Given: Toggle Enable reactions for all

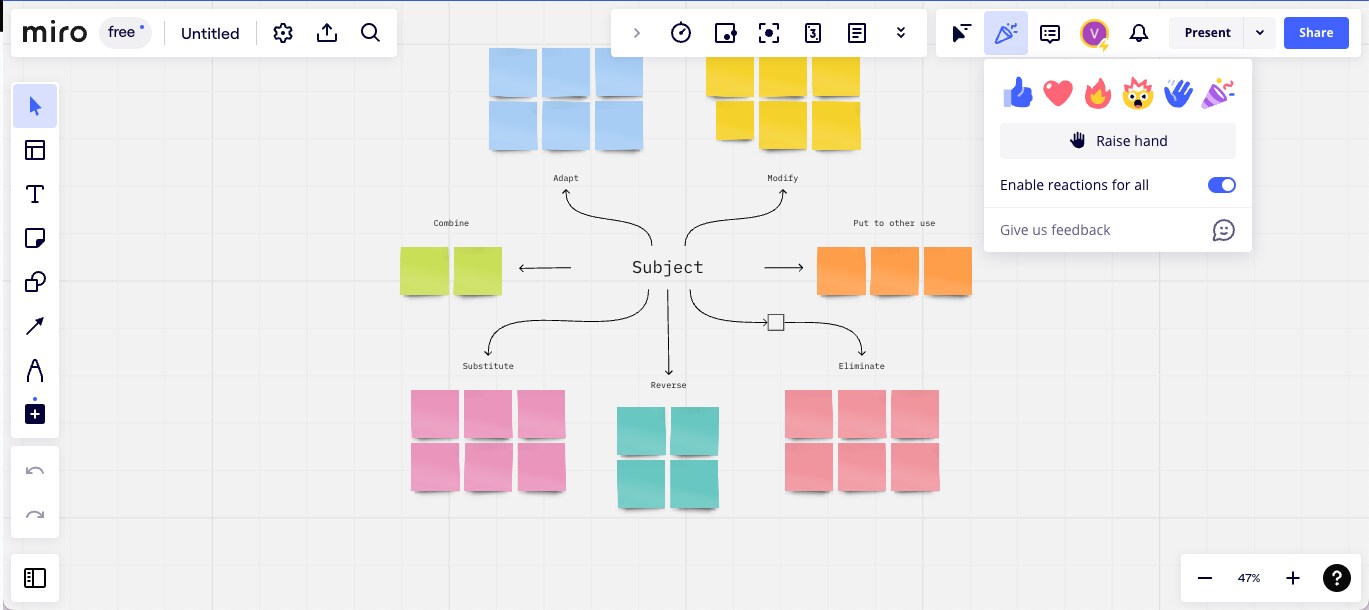Looking at the screenshot, I should 1222,185.
